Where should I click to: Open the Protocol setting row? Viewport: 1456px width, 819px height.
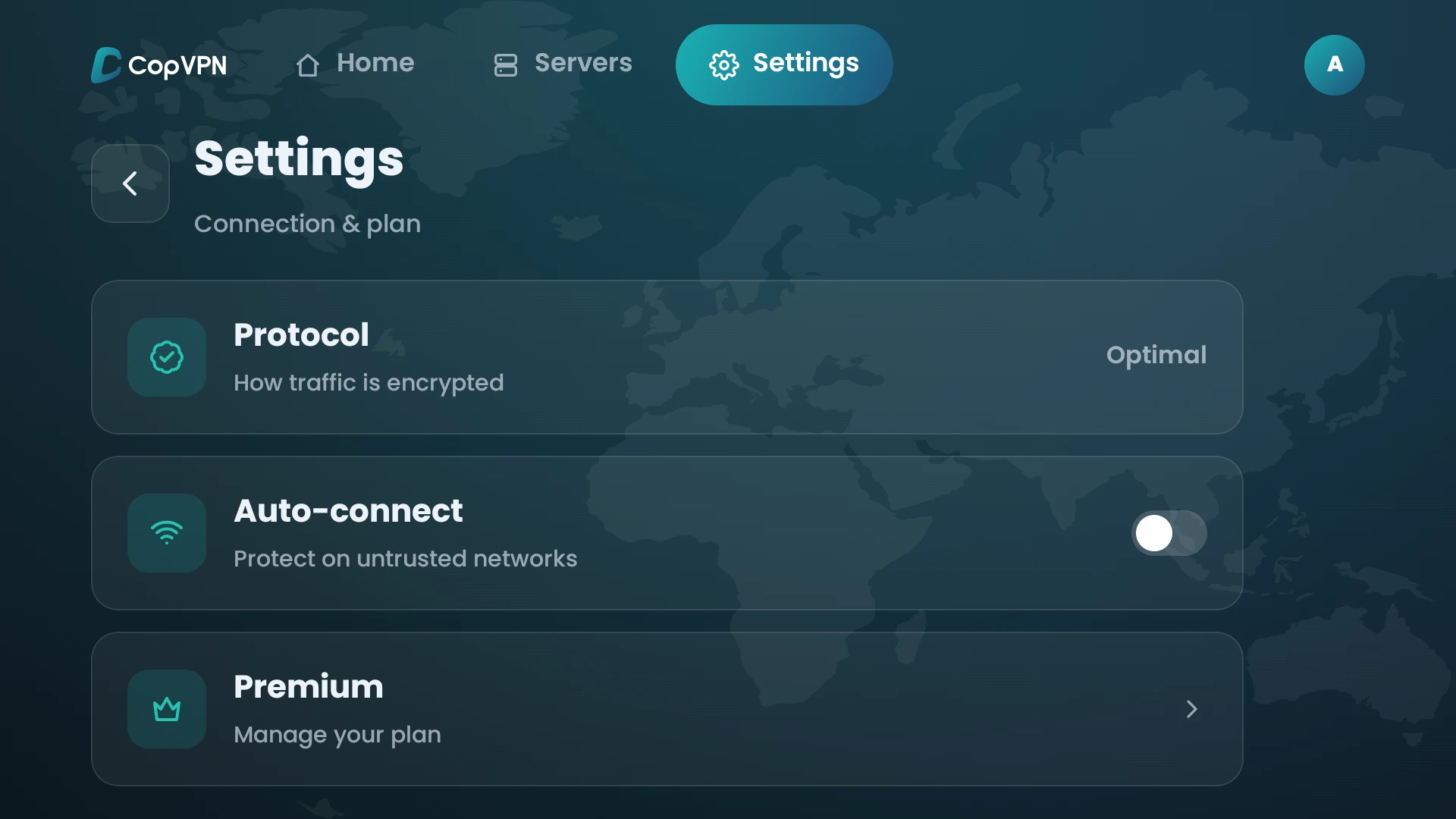667,357
